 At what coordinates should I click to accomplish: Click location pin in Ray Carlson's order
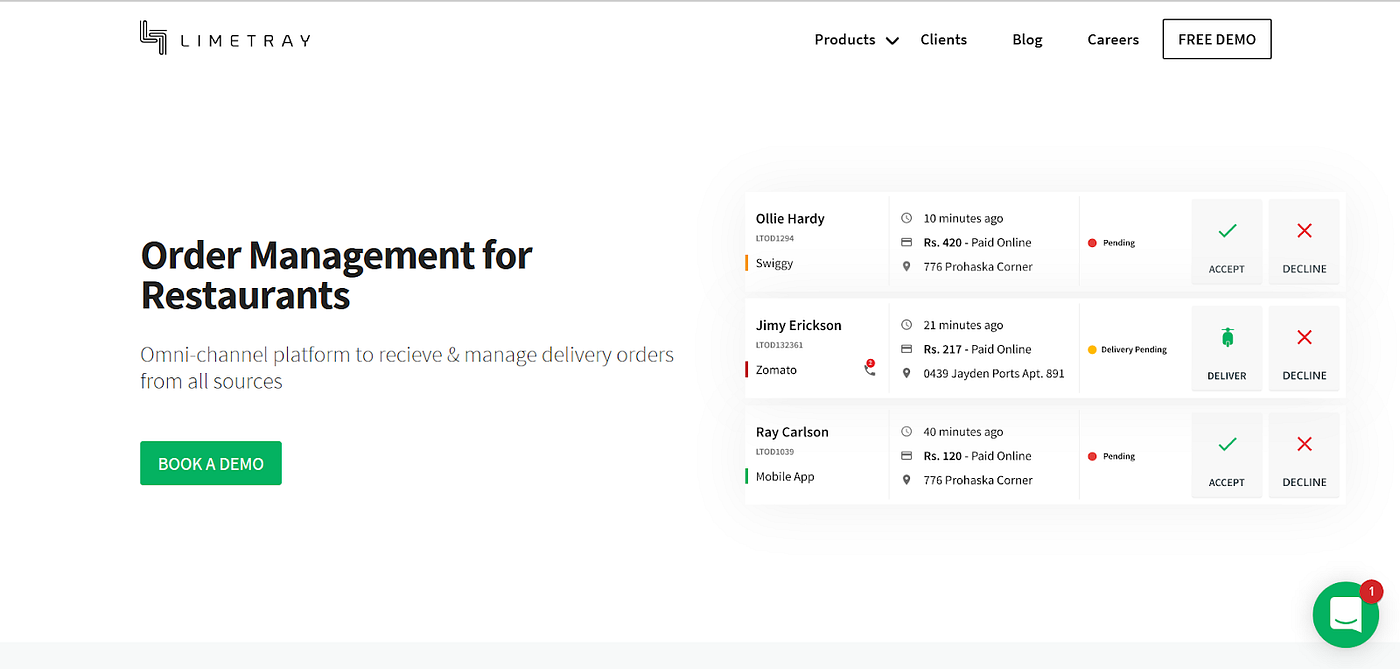tap(907, 480)
